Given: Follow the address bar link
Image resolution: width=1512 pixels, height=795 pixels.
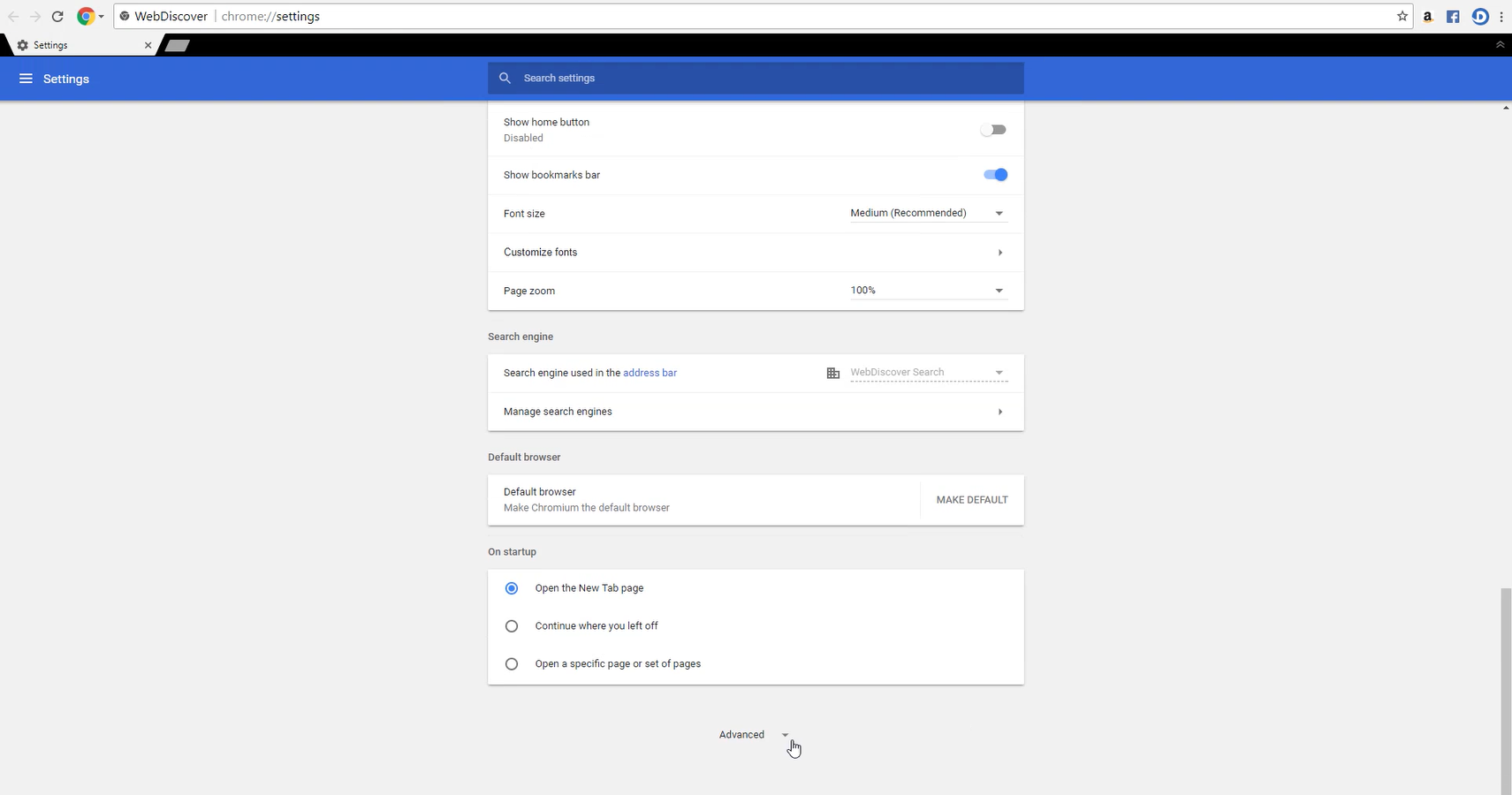Looking at the screenshot, I should 650,373.
